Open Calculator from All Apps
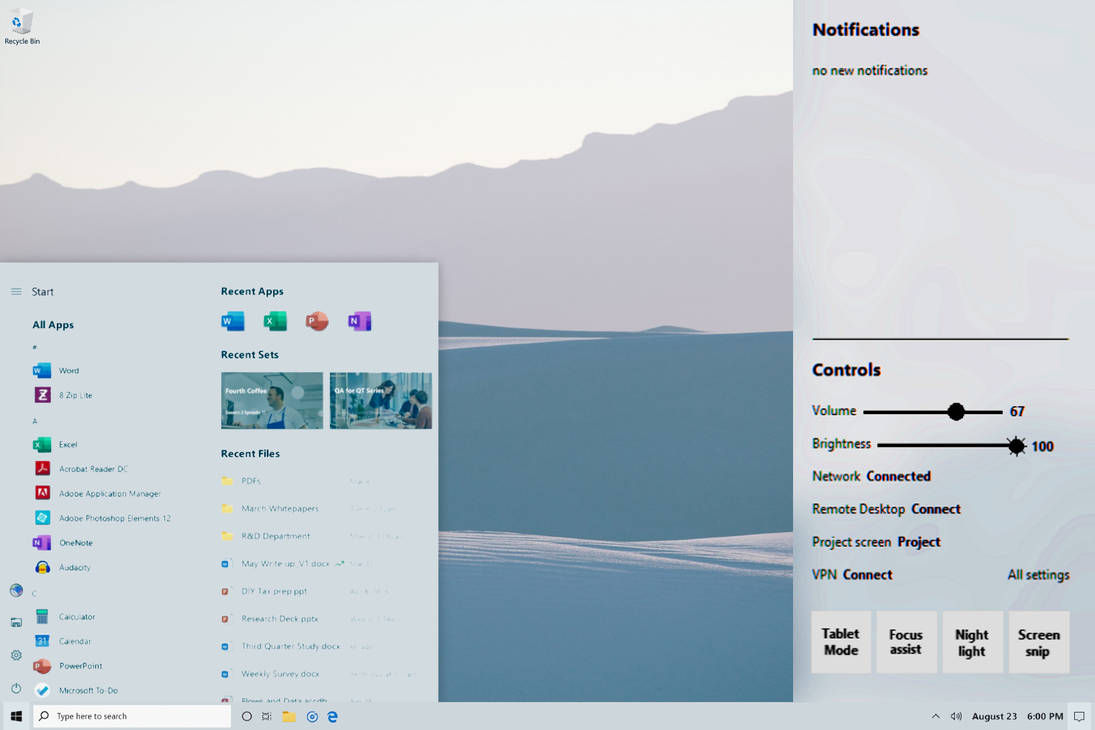Screen dimensions: 1095x730 coord(64,617)
